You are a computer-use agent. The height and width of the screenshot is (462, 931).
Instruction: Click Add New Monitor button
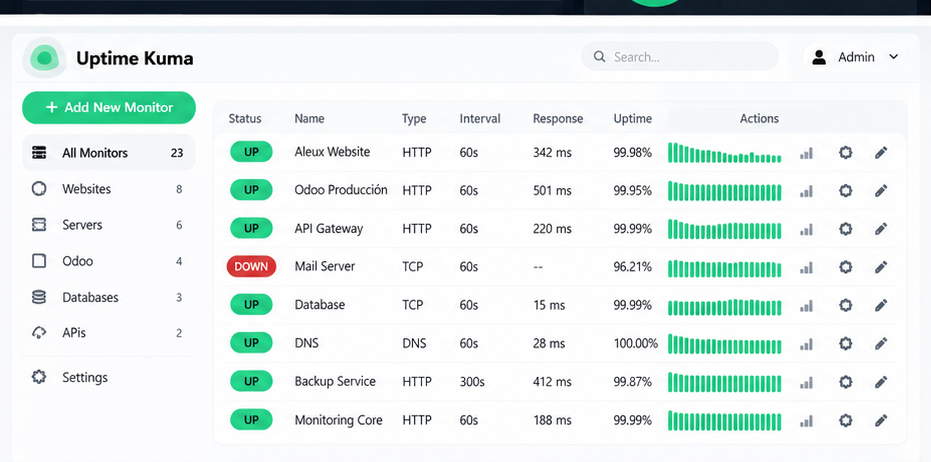[x=109, y=107]
